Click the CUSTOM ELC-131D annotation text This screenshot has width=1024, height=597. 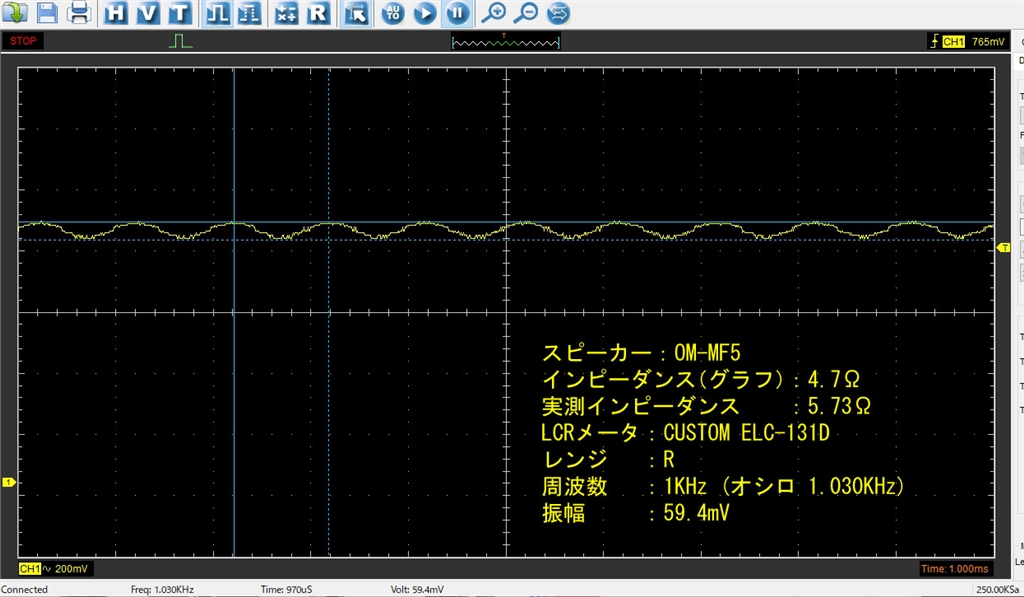tap(746, 432)
